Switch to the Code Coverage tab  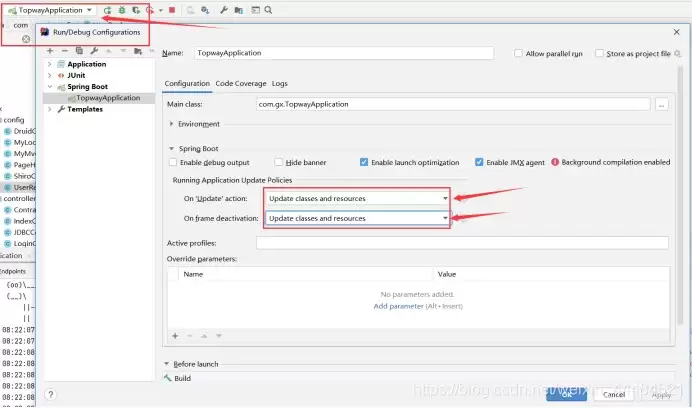pos(241,83)
